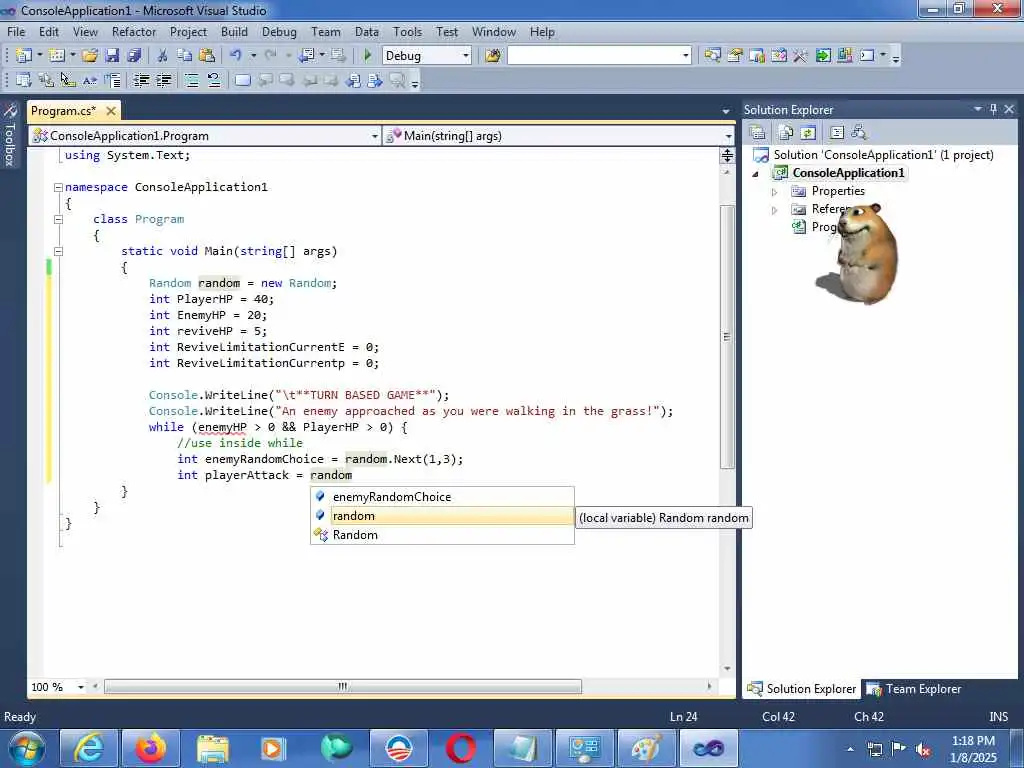Toggle a bookmark with the bookmark icon
The image size is (1024, 768).
242,80
